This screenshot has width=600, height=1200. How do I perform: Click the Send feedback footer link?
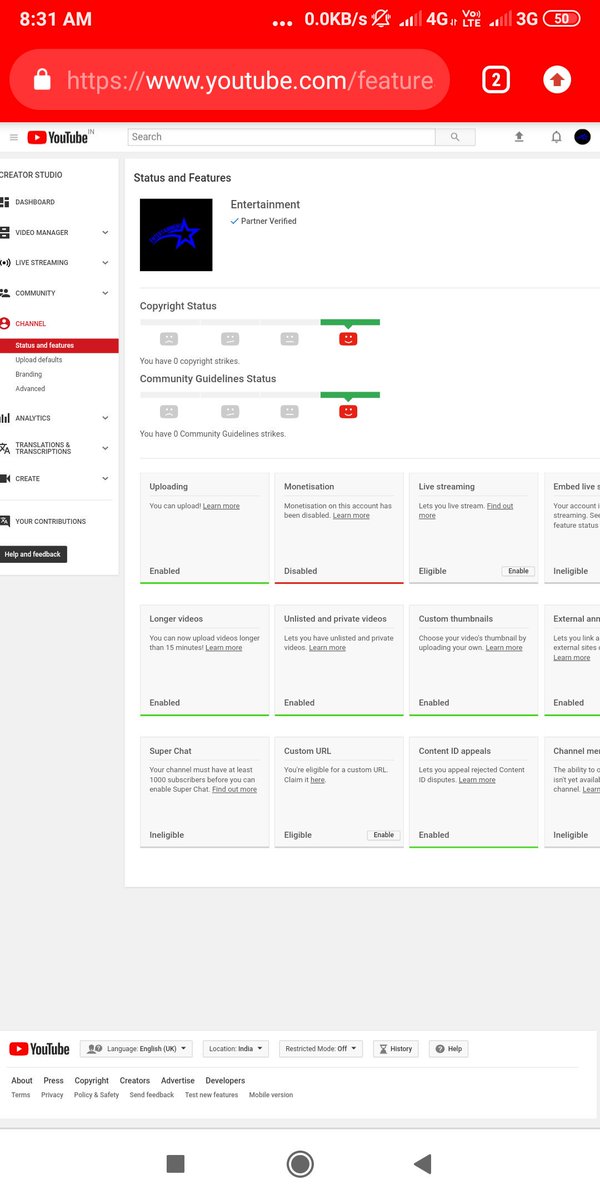click(x=152, y=1095)
